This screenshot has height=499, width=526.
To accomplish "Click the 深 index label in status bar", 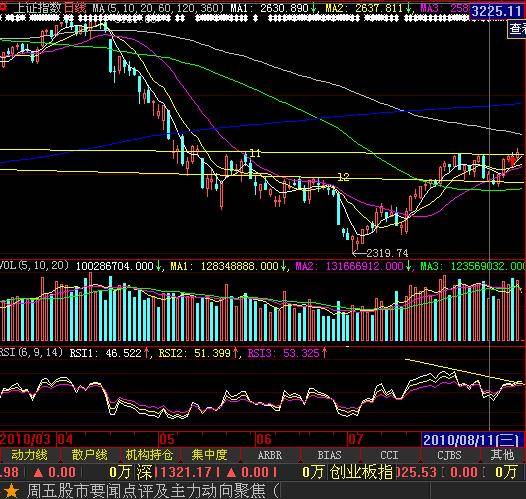I will tap(144, 473).
